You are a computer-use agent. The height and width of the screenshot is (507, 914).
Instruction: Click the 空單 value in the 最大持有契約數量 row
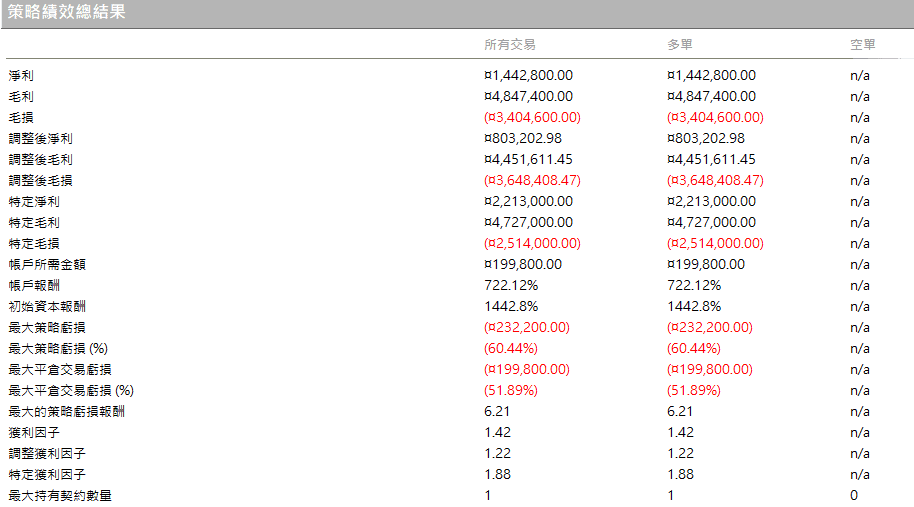(853, 495)
